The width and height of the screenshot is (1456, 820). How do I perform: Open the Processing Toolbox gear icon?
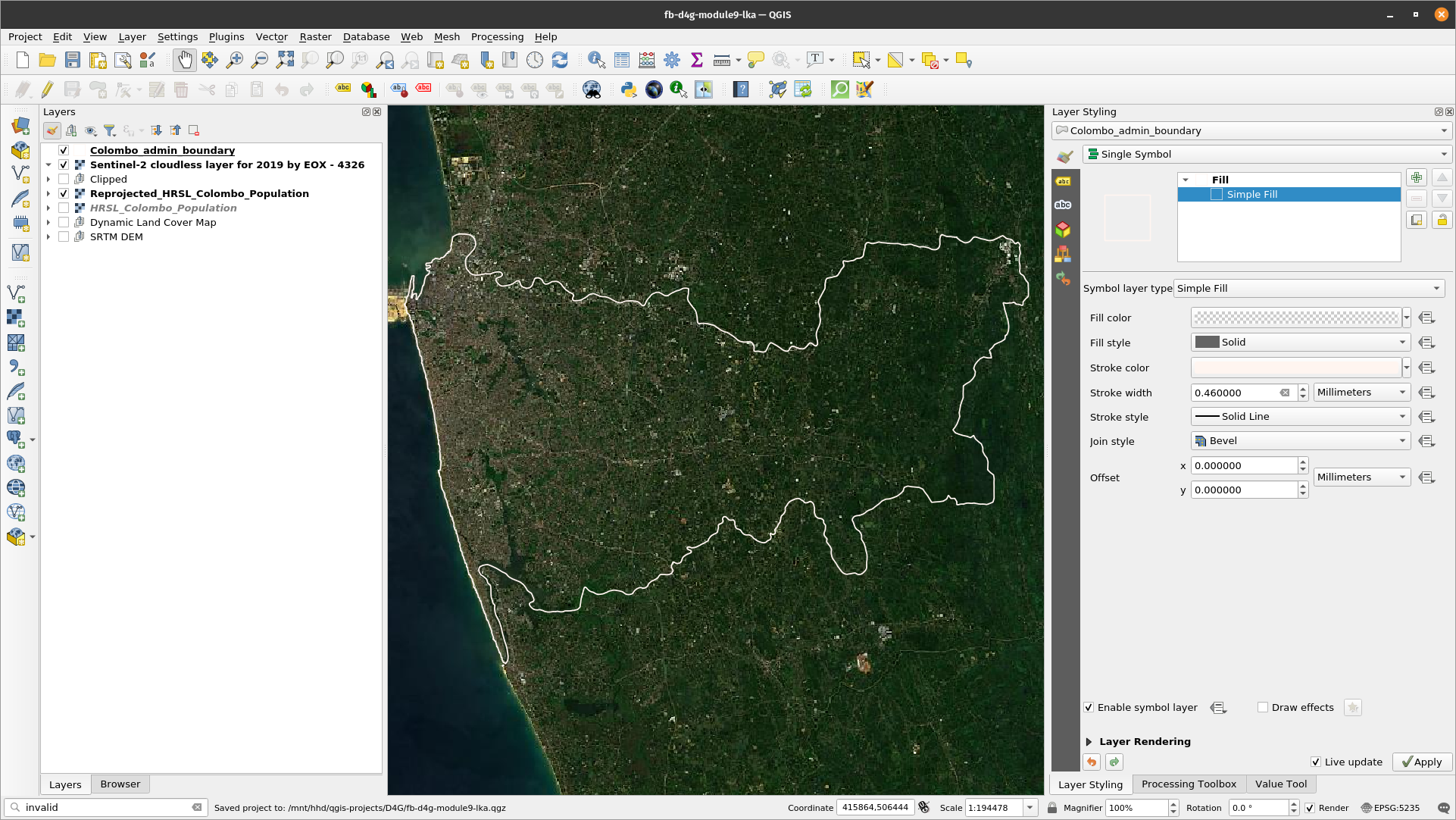(x=672, y=61)
